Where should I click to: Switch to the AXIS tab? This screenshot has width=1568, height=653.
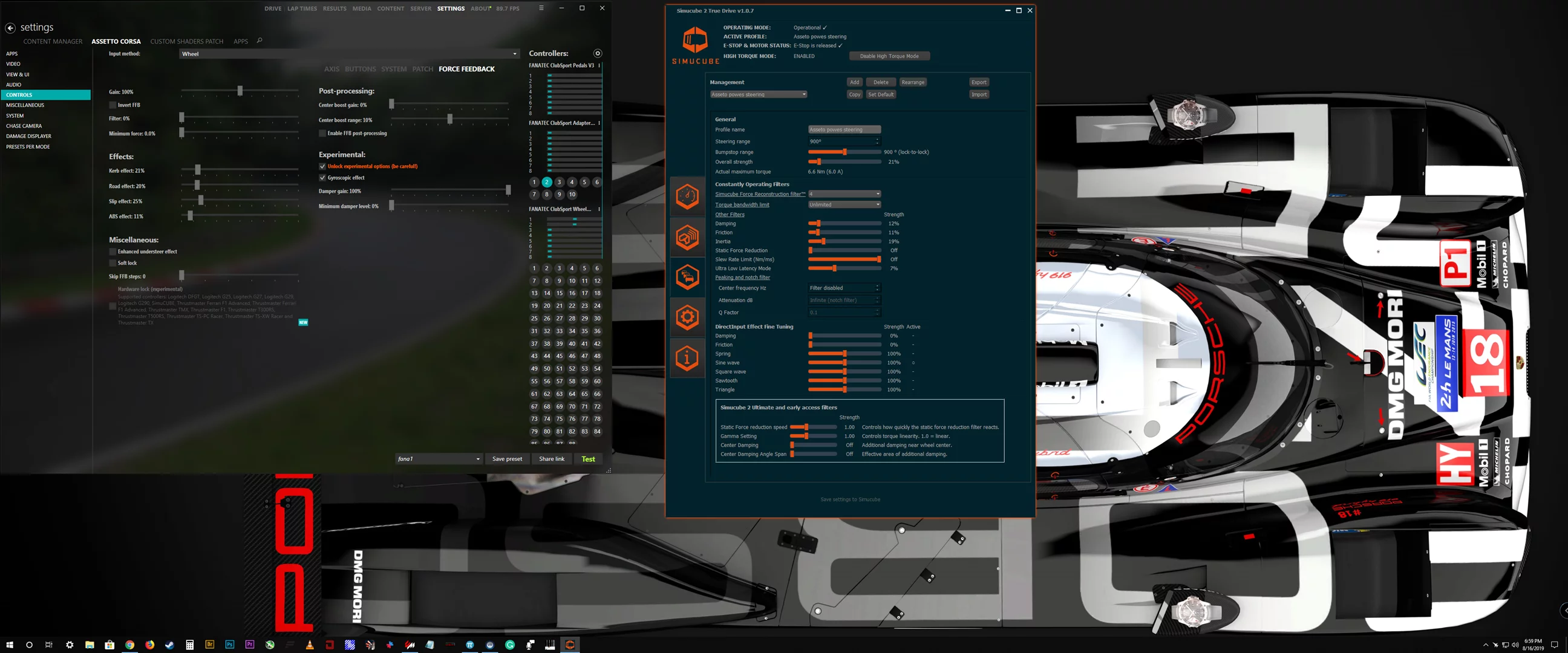click(x=331, y=70)
